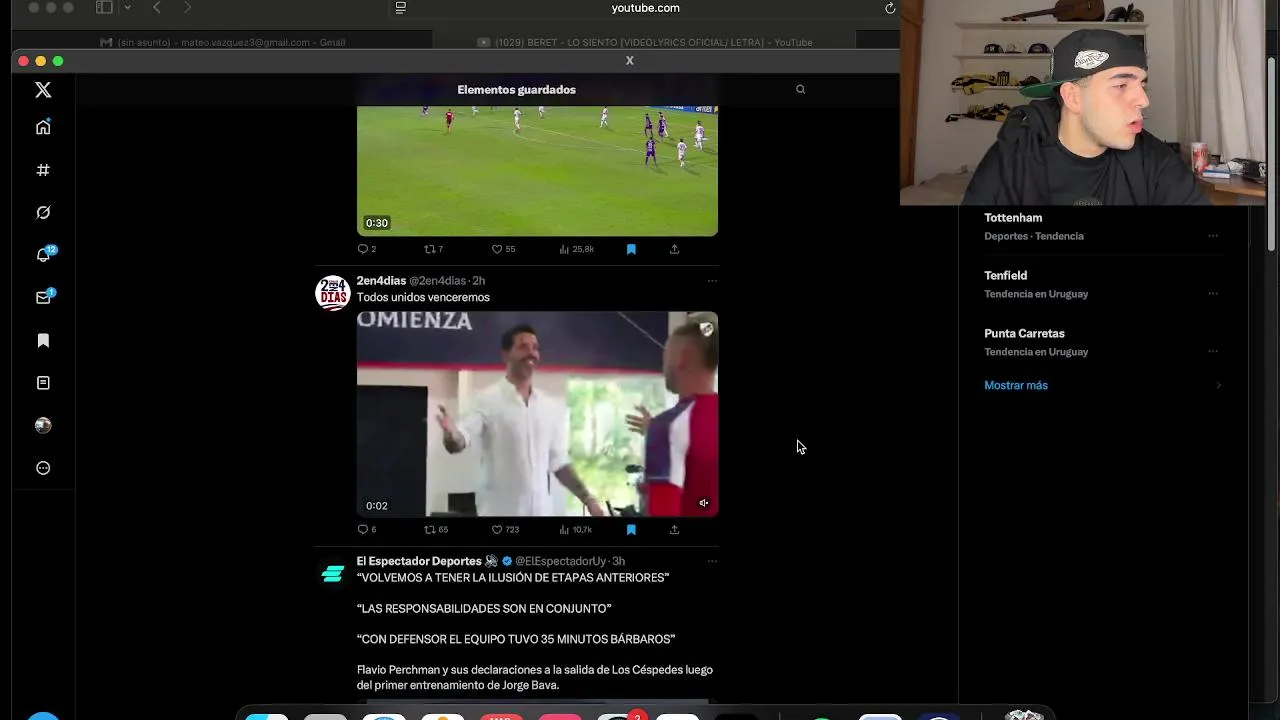Switch to the Gmail tab in Safari
This screenshot has height=720, width=1280.
pos(223,42)
